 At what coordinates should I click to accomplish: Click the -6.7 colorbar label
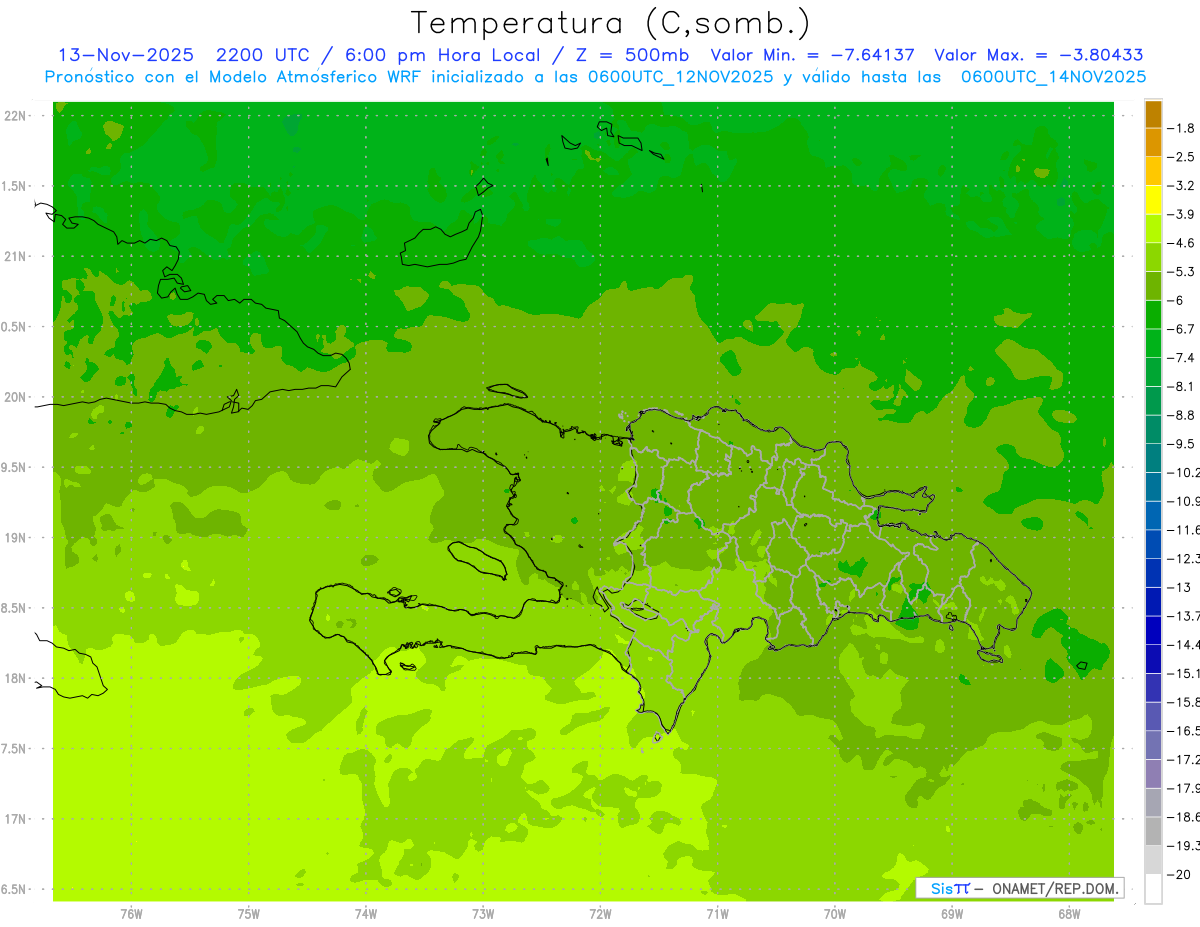coord(1180,329)
